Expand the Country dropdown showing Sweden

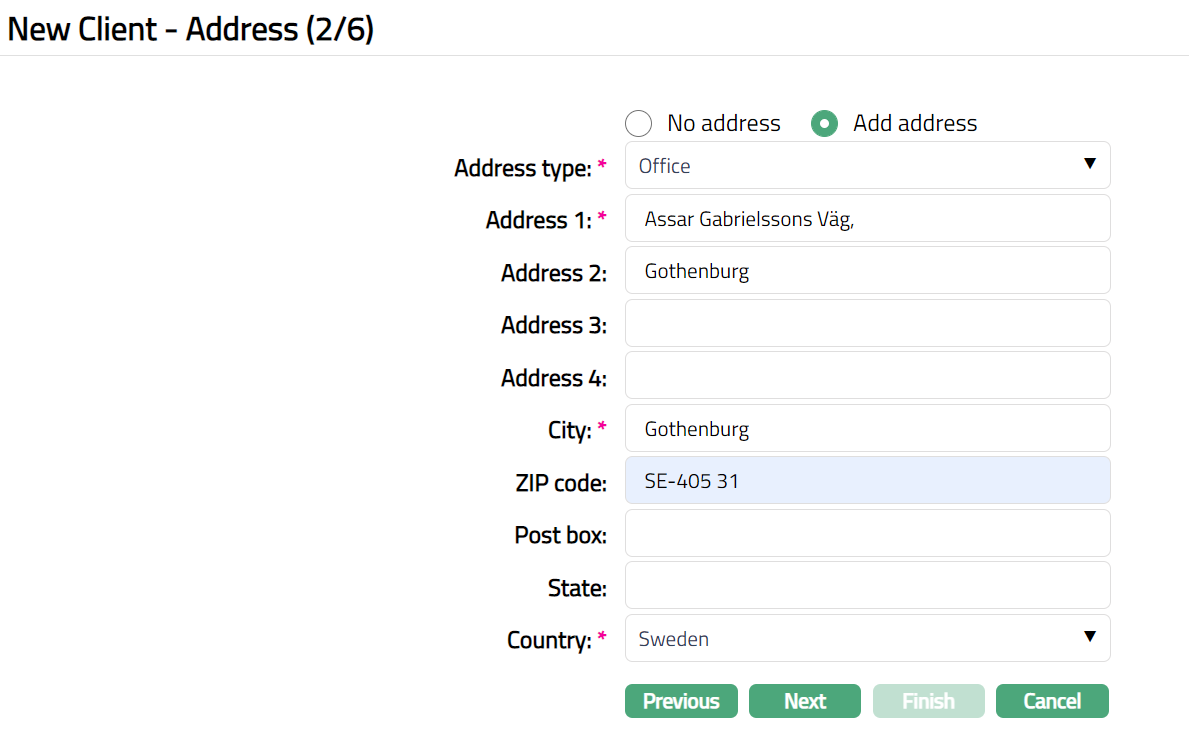(x=866, y=638)
